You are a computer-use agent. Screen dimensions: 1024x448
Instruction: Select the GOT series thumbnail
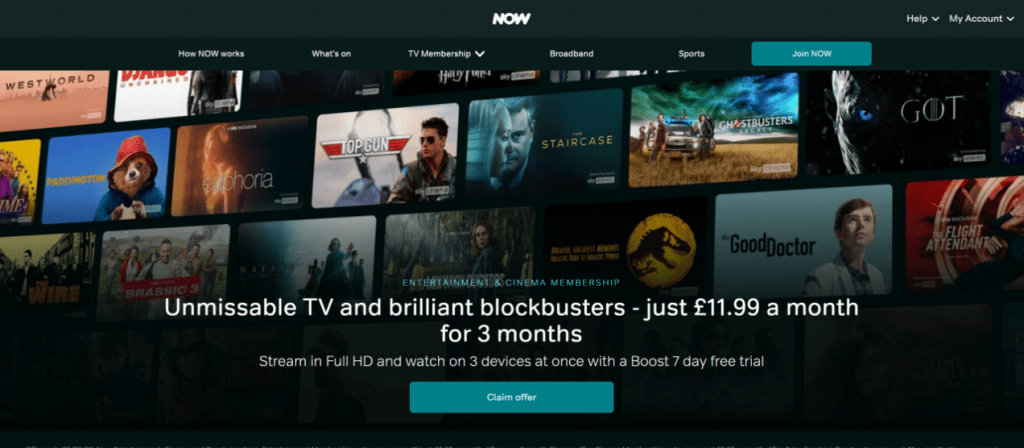pos(898,120)
